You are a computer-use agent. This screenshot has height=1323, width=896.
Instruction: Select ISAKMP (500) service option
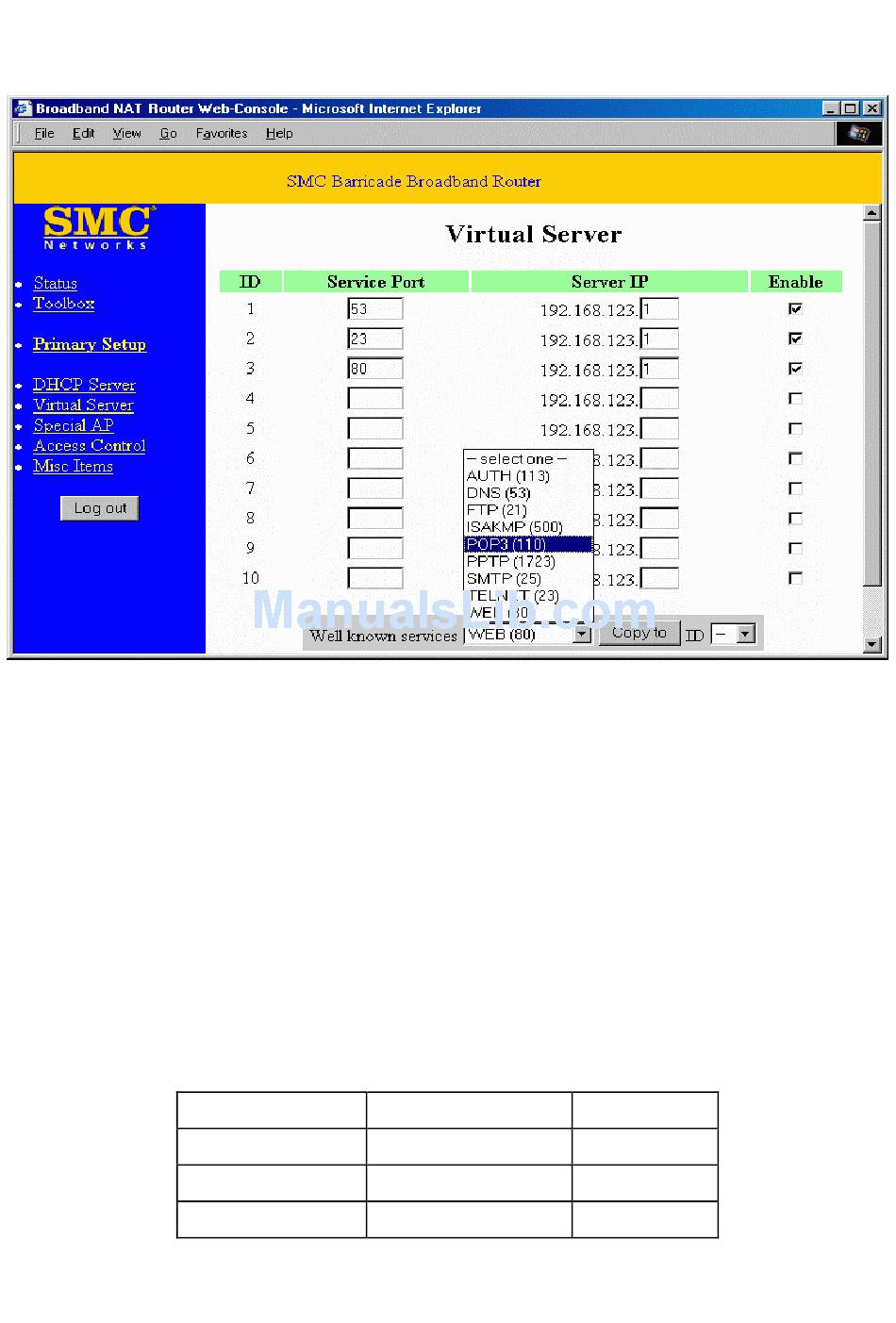[x=528, y=527]
